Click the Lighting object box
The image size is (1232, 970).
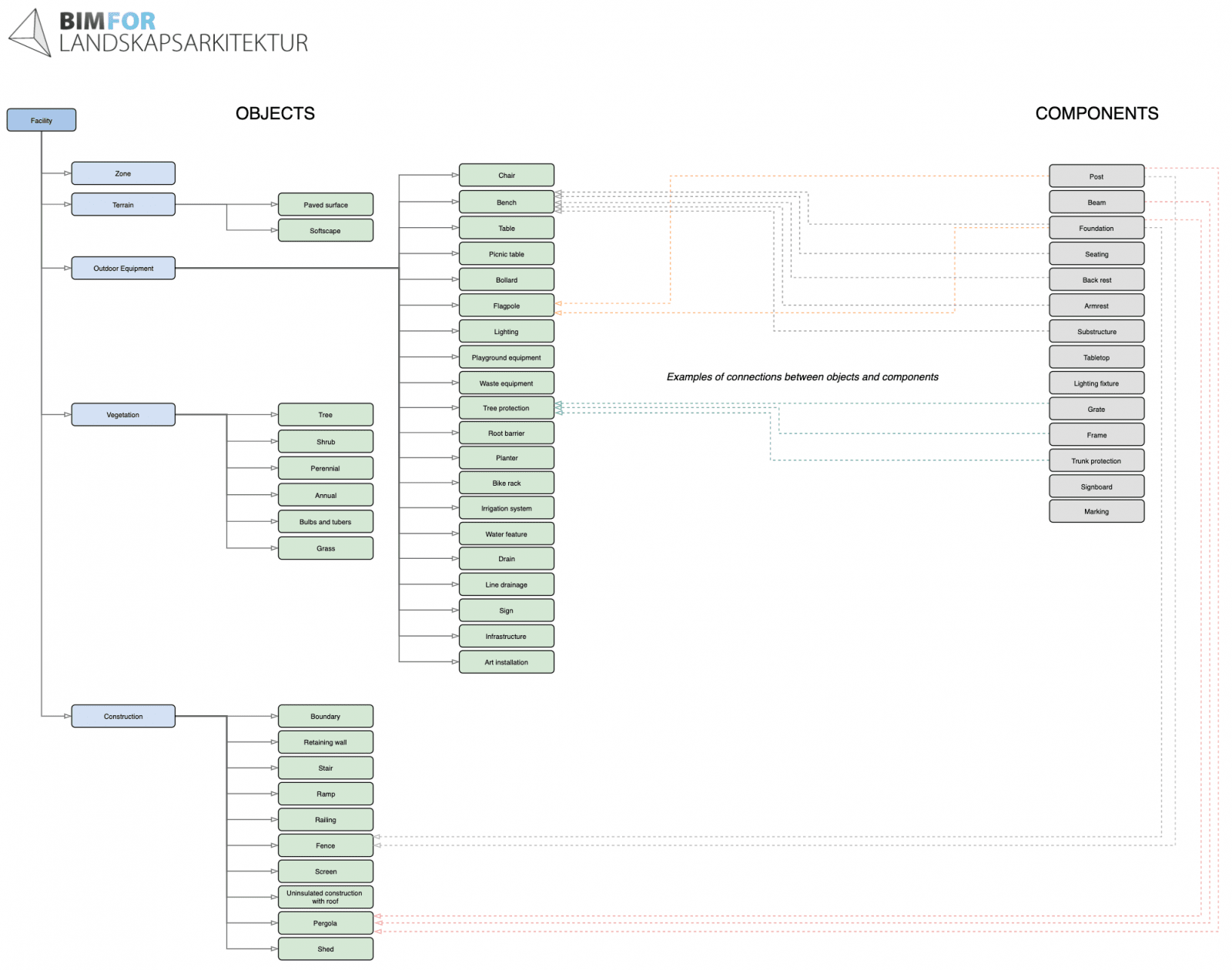pyautogui.click(x=507, y=332)
